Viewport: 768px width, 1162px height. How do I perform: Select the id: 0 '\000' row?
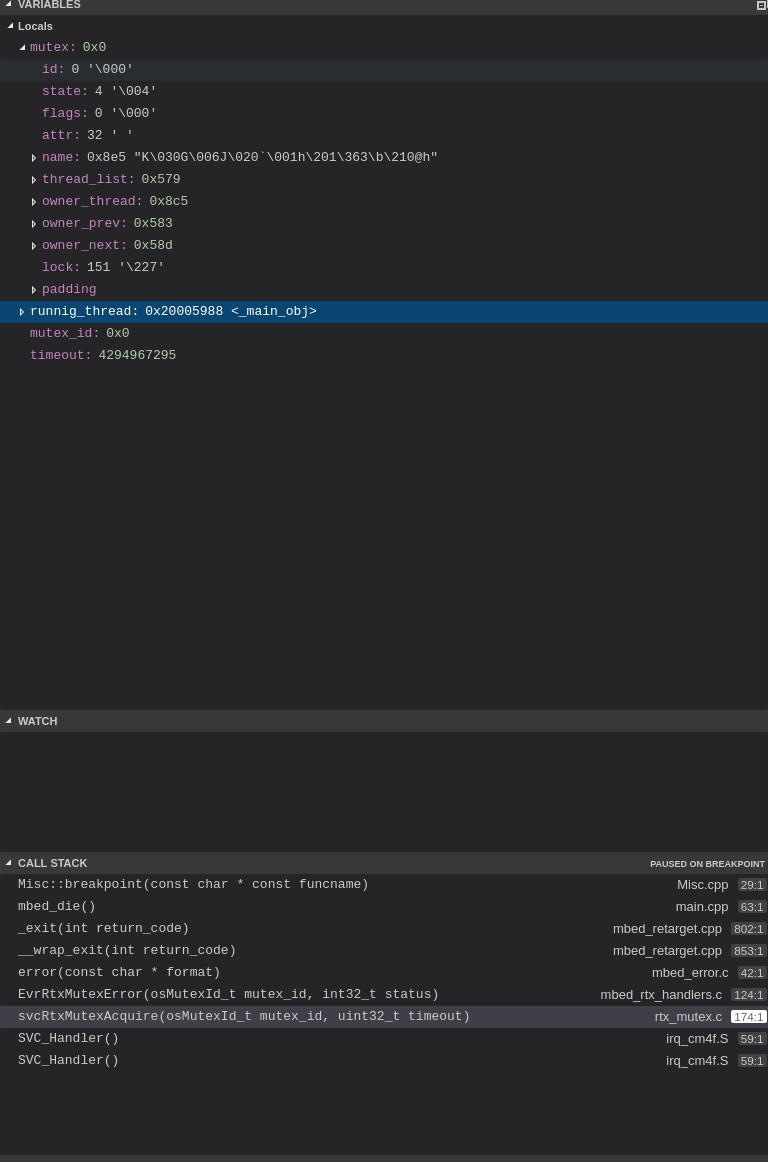(x=384, y=70)
